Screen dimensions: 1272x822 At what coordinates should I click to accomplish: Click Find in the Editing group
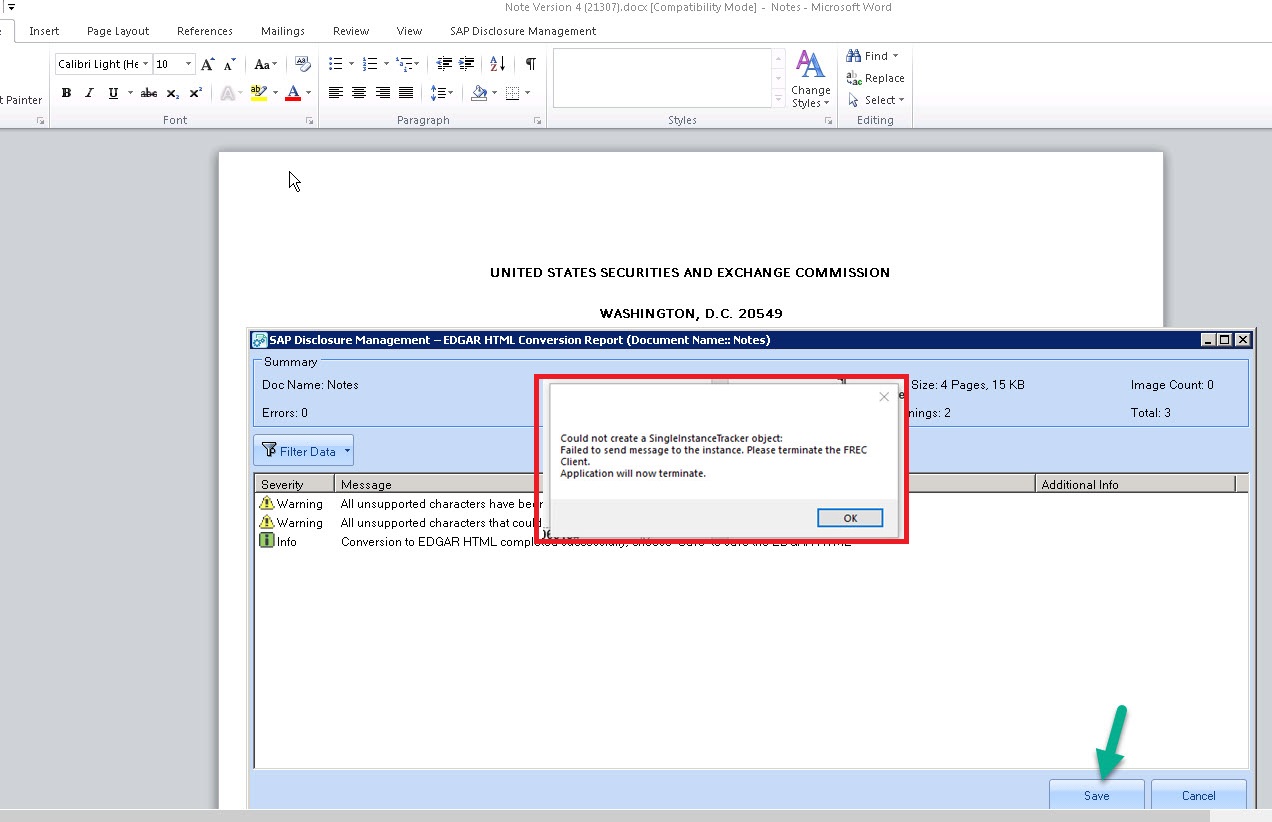(x=873, y=56)
